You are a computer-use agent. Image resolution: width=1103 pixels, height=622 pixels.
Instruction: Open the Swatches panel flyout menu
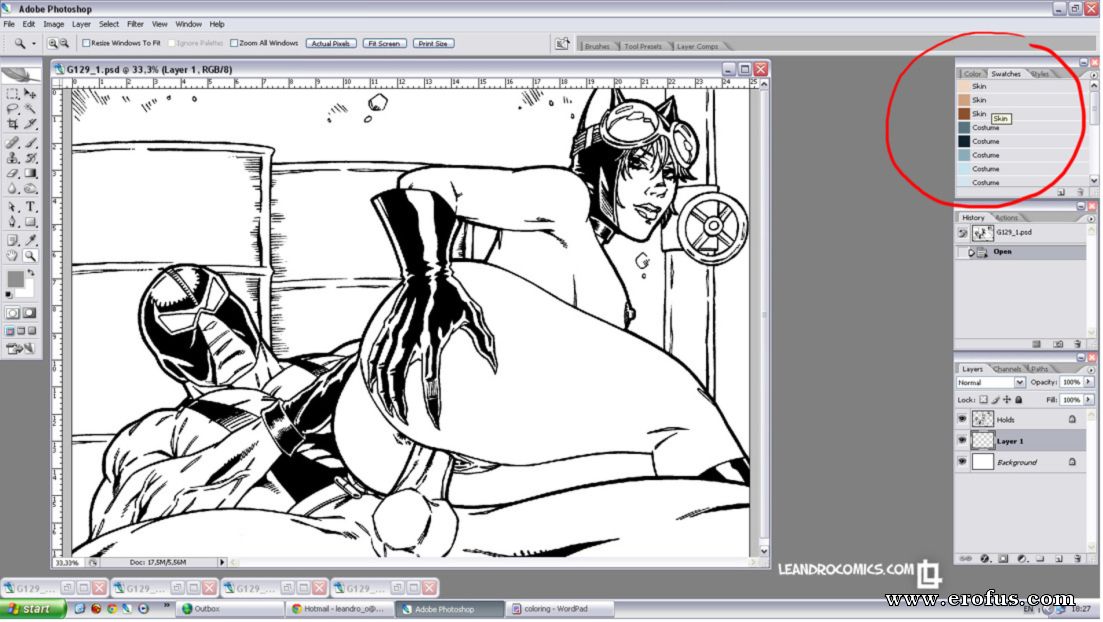[1093, 75]
